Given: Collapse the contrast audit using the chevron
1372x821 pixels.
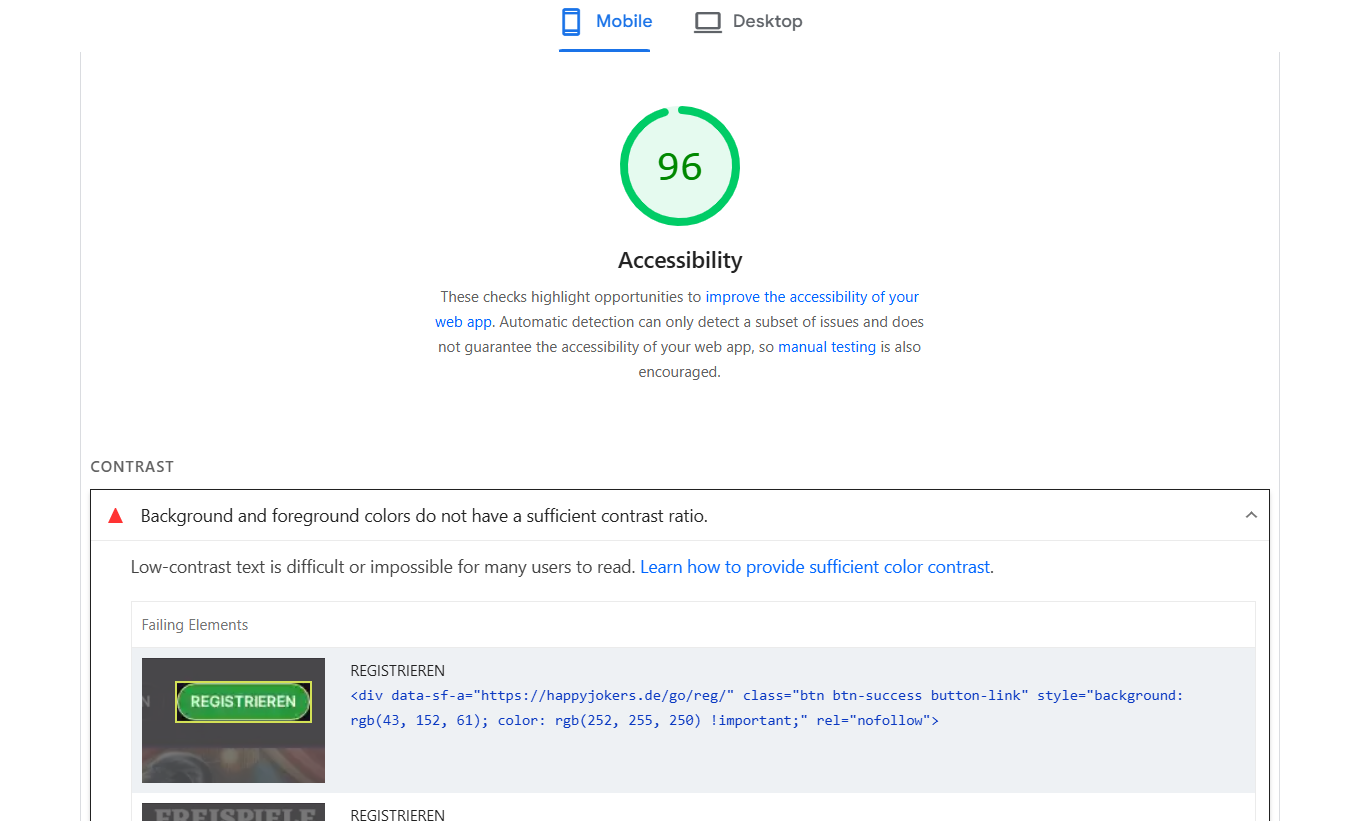Looking at the screenshot, I should (x=1251, y=515).
